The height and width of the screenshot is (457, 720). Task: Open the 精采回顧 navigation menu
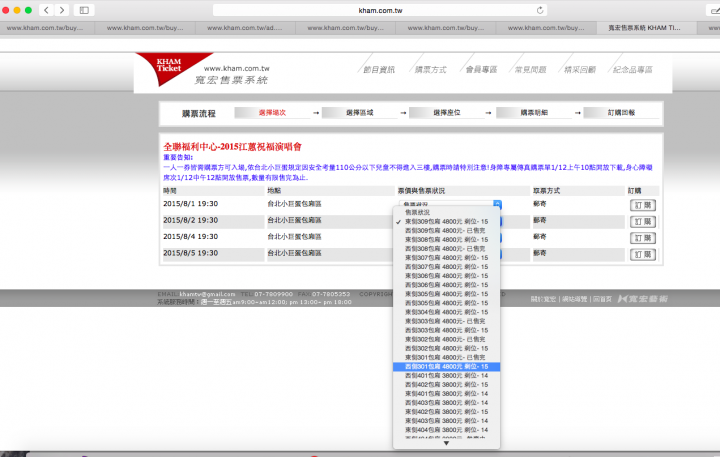click(579, 70)
